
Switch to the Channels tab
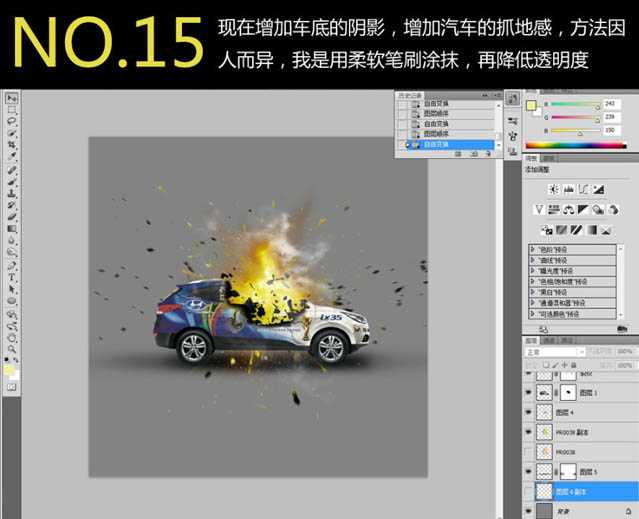coord(549,340)
